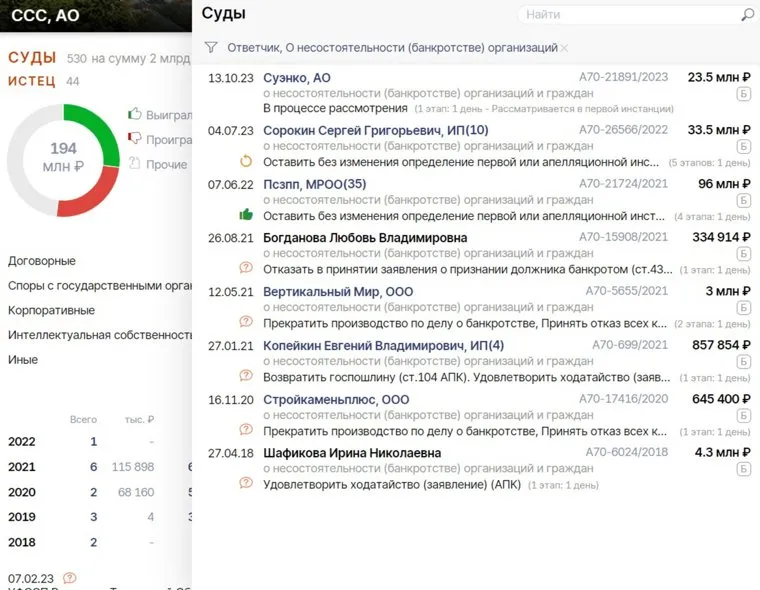The image size is (760, 590).
Task: Click the filter funnel icon
Action: tap(210, 47)
